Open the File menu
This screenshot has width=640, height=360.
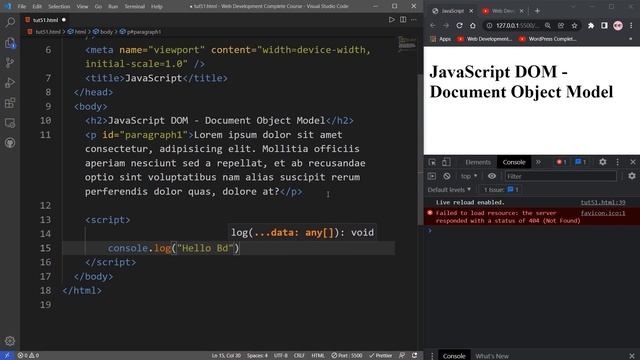click(x=22, y=7)
